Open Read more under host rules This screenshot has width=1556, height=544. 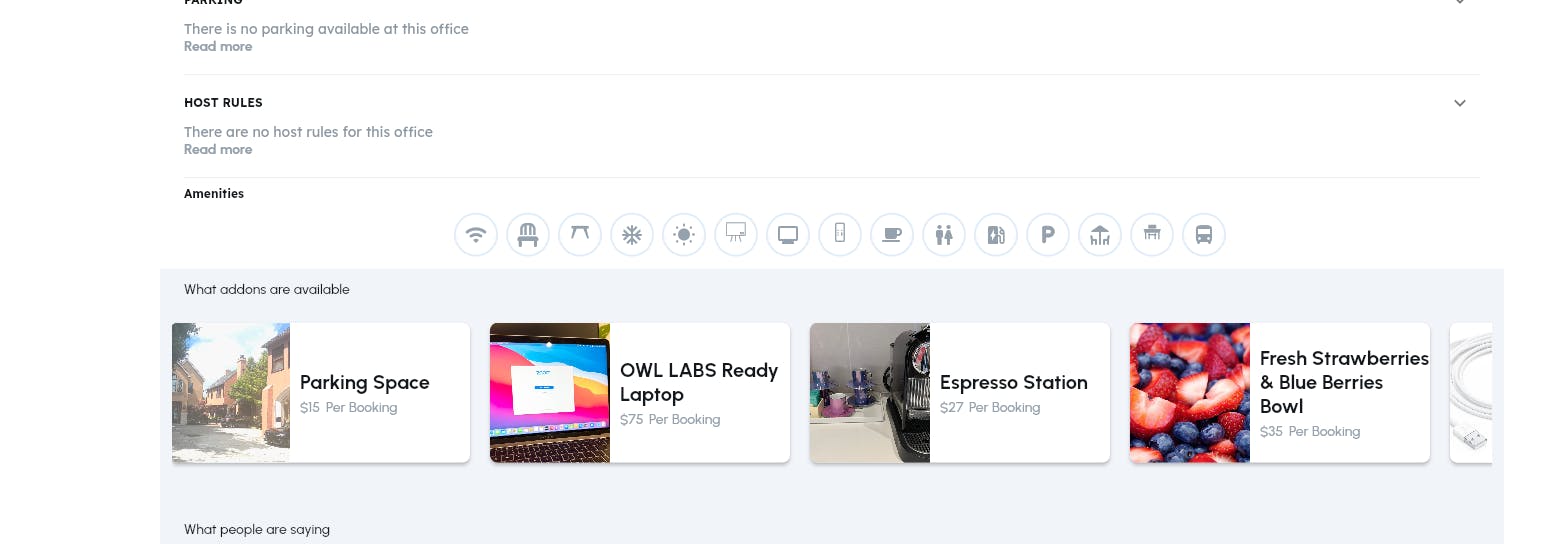[x=218, y=149]
